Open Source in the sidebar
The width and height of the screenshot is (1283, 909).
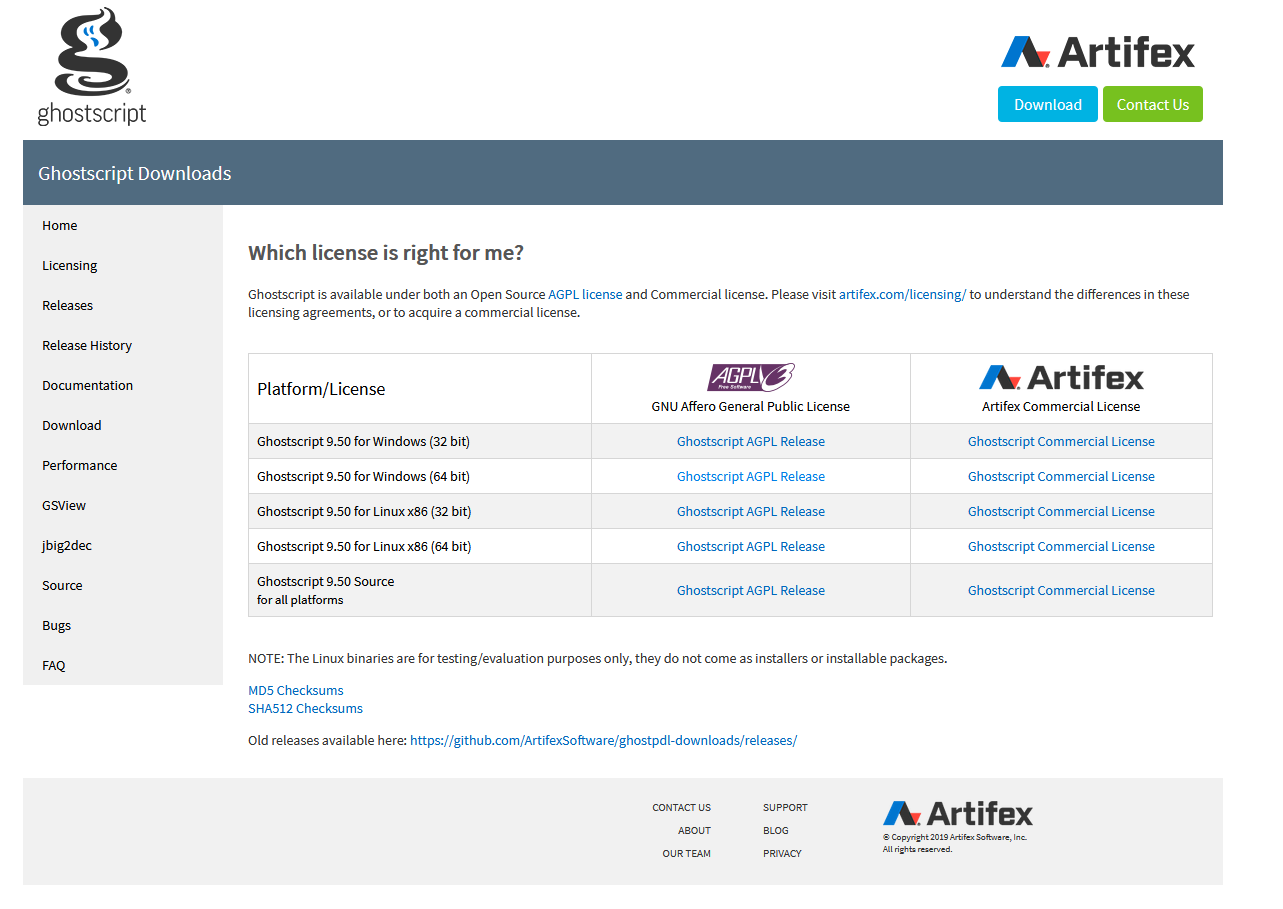pyautogui.click(x=62, y=585)
